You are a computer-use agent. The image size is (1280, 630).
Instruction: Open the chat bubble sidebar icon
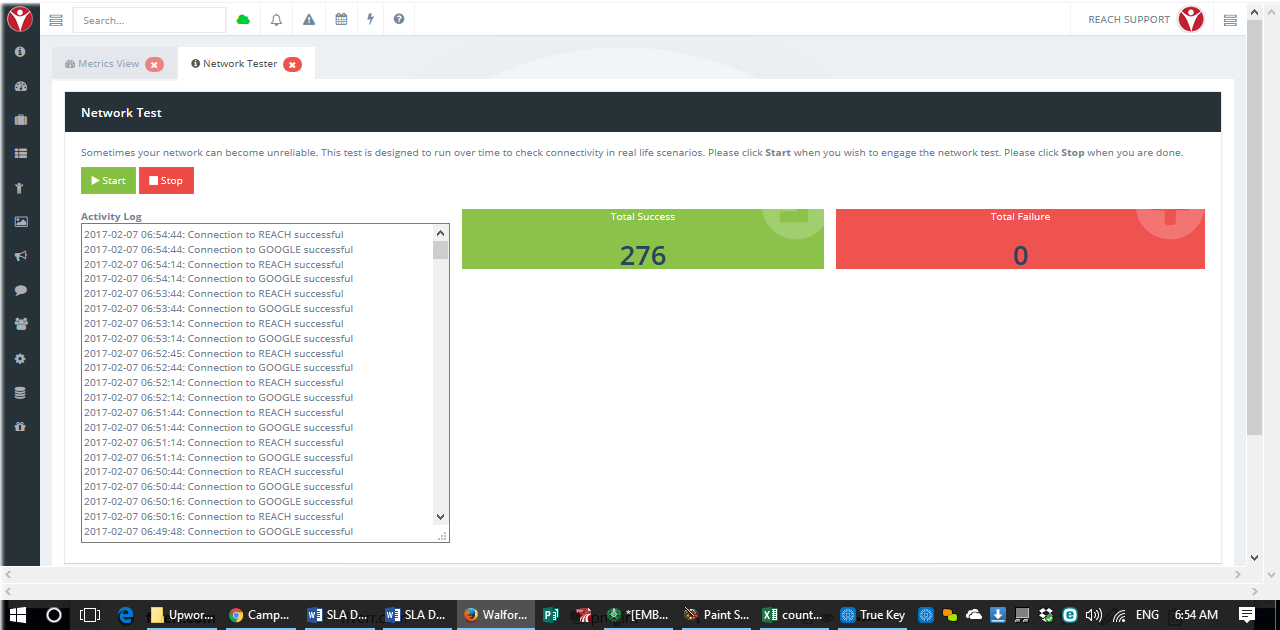[20, 290]
